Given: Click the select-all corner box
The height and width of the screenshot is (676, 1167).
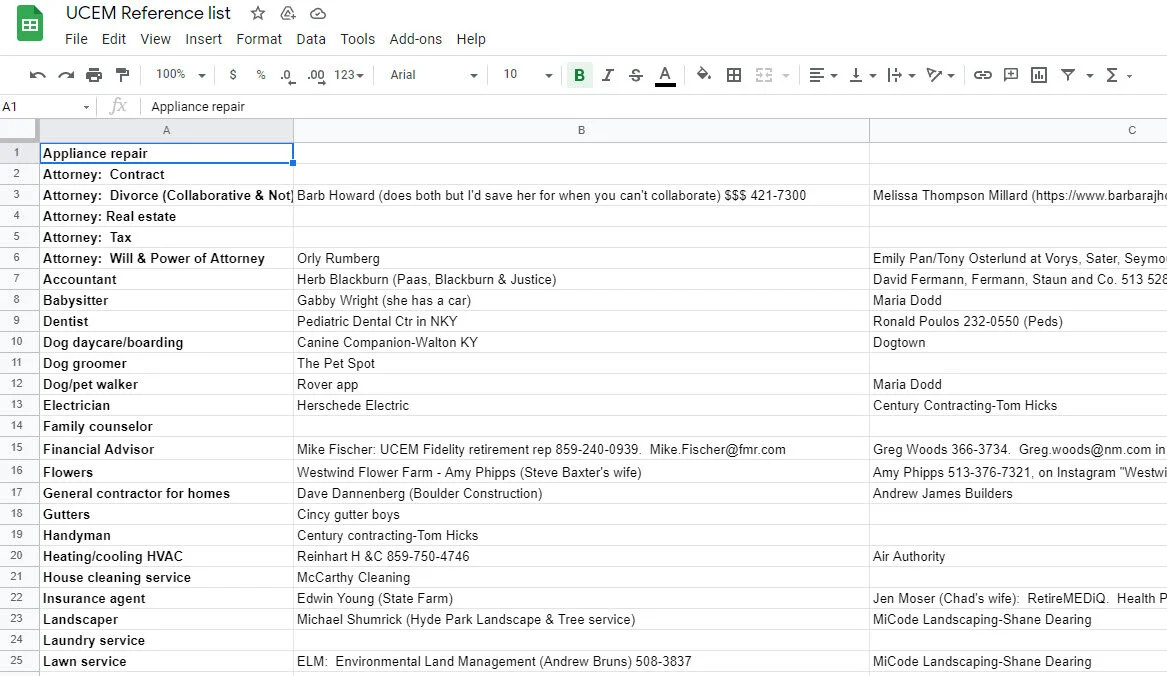Looking at the screenshot, I should 19,130.
